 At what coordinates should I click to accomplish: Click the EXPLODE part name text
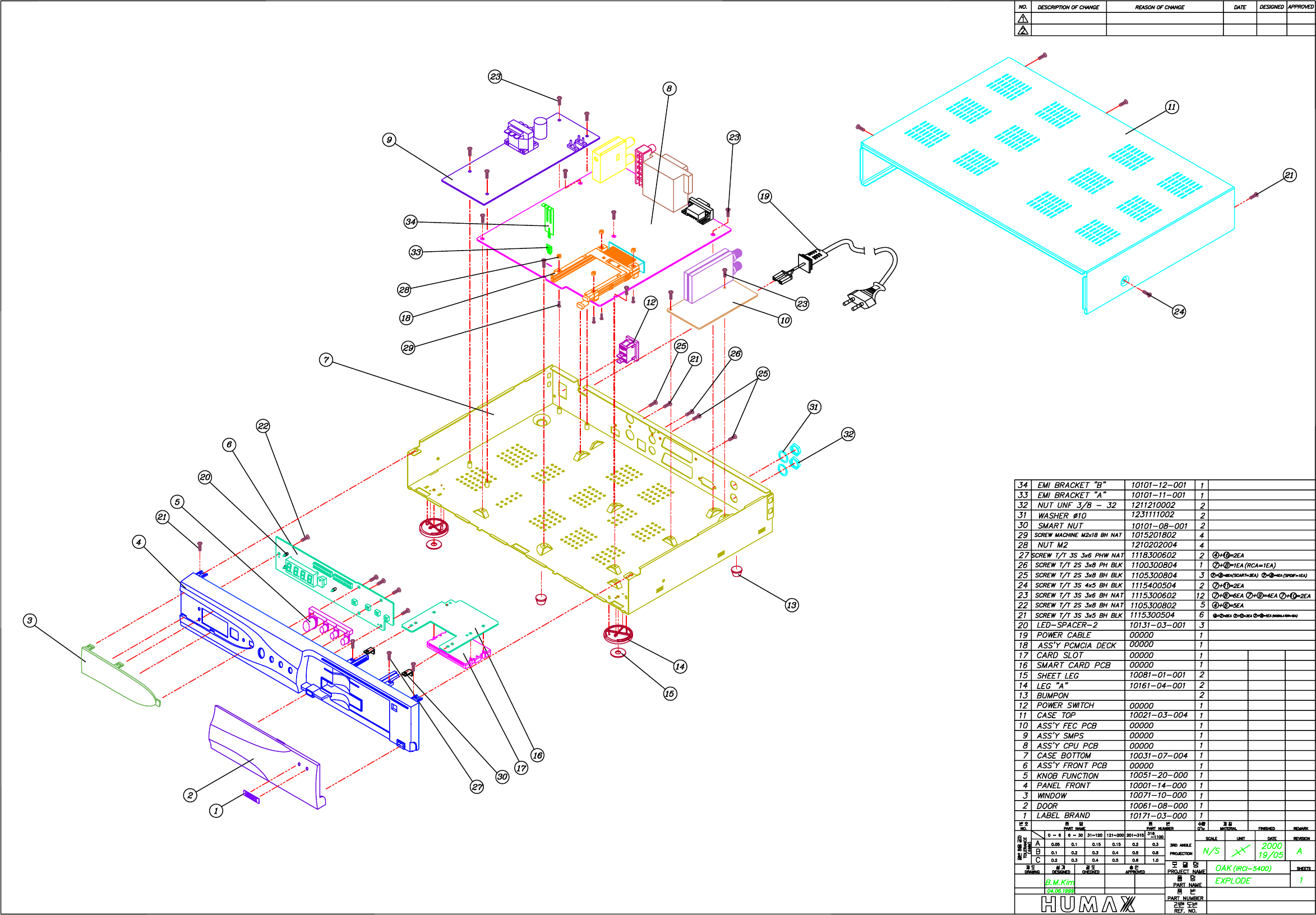1232,881
